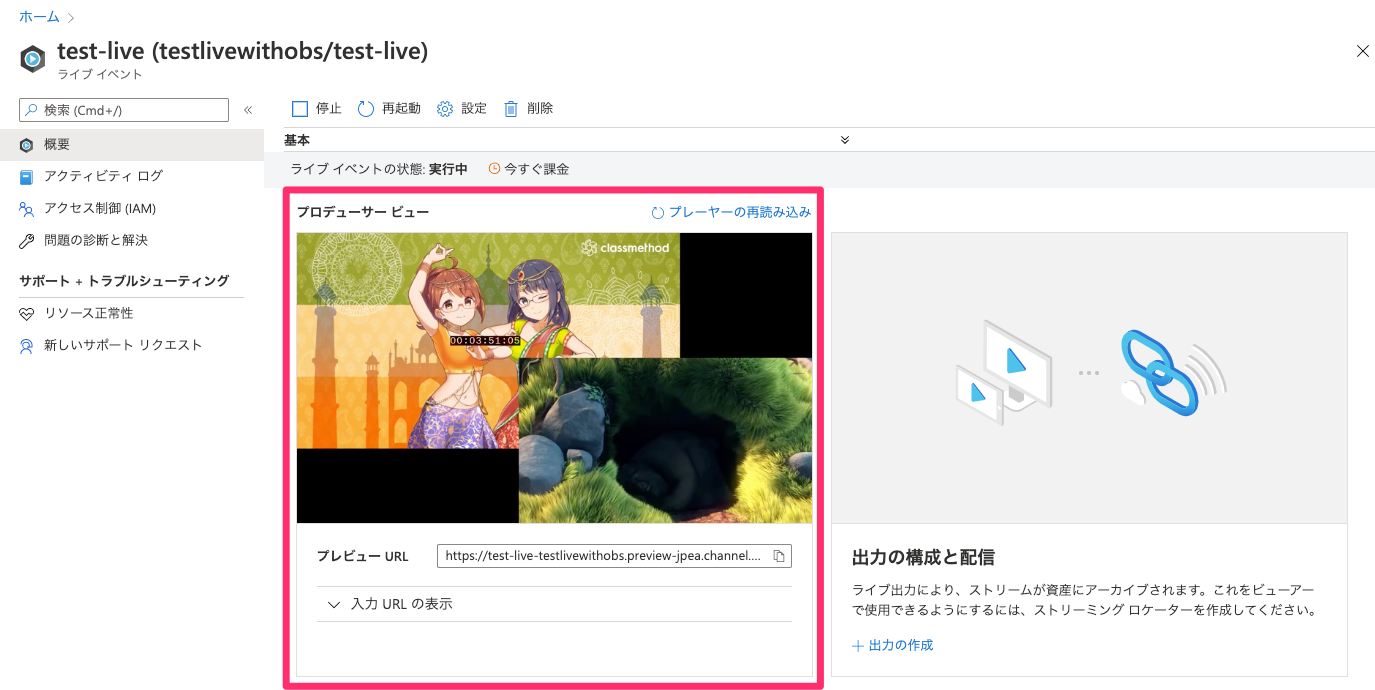Open 問題の診断と解決 in the sidebar
This screenshot has height=690, width=1375.
point(132,240)
